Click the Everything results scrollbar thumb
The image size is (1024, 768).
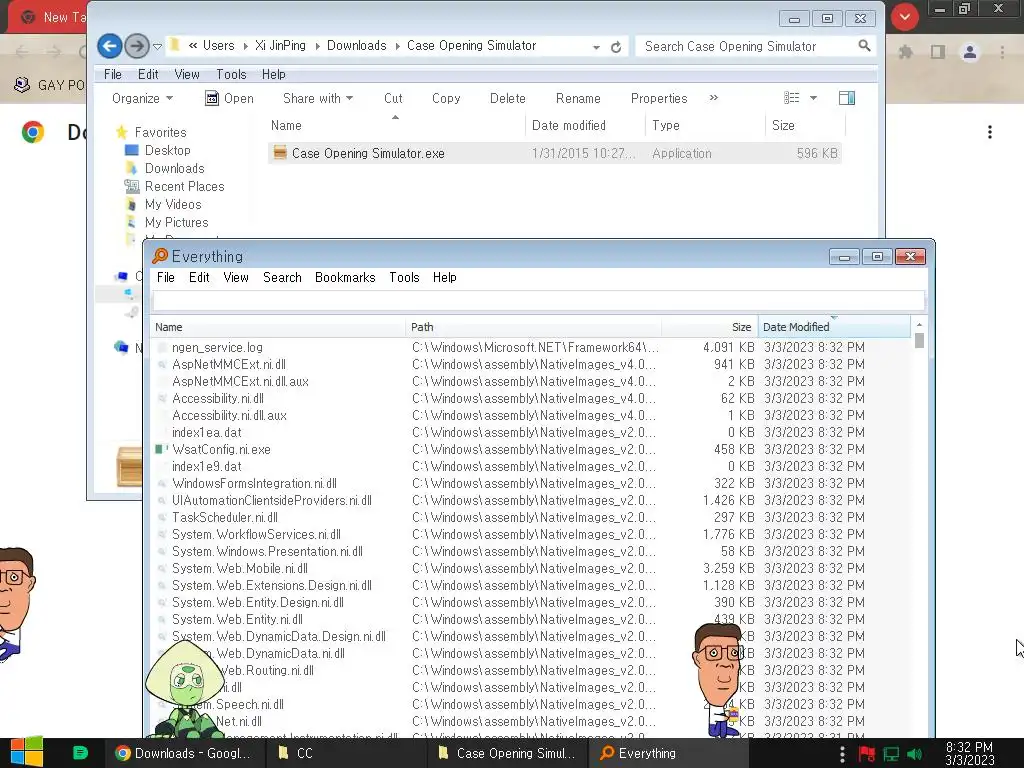click(x=919, y=341)
